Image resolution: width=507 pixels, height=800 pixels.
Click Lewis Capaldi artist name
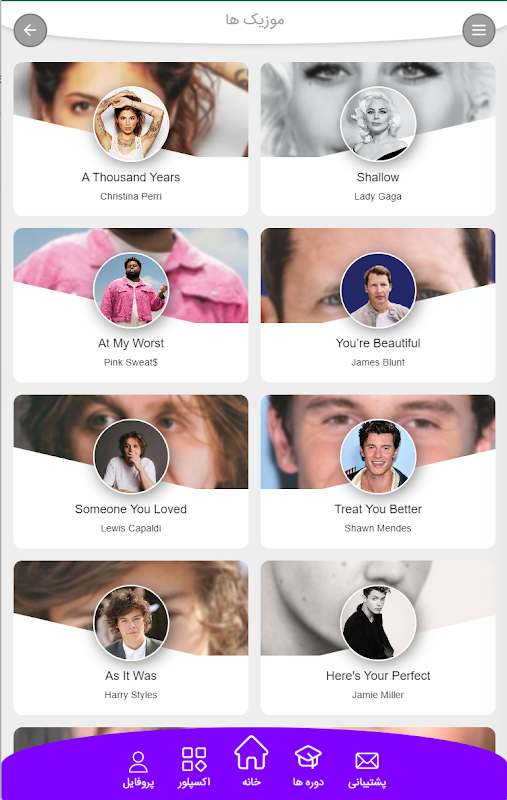(131, 528)
